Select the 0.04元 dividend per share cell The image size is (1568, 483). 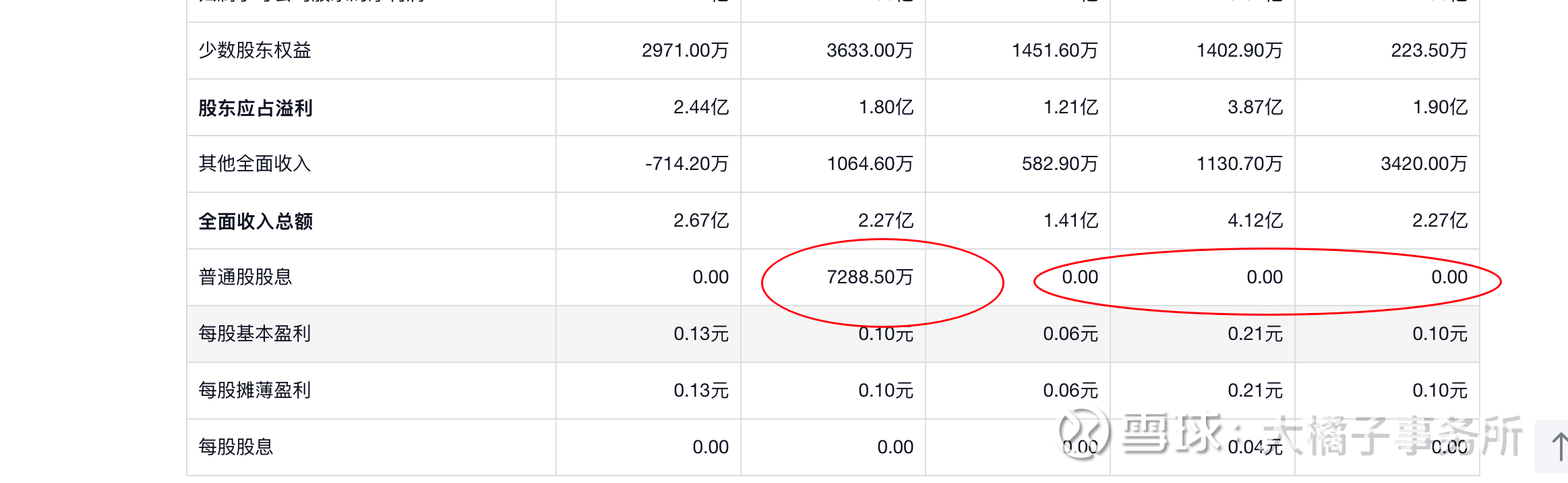1255,447
